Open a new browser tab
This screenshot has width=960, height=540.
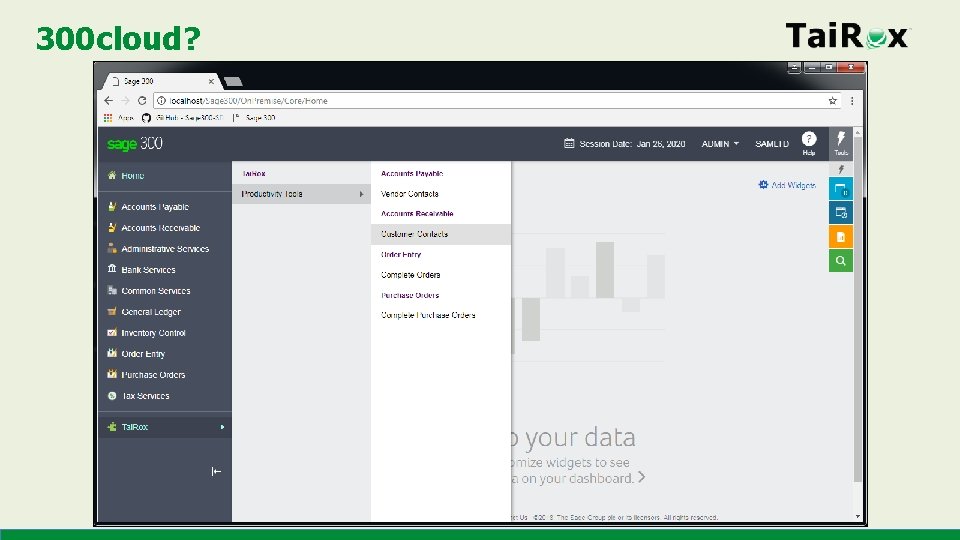coord(233,81)
